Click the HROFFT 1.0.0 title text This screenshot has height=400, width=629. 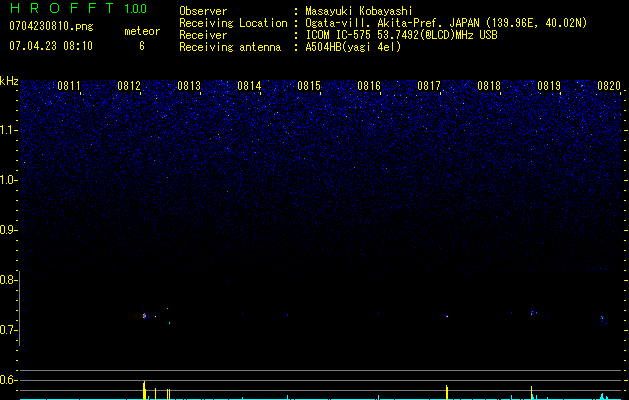point(78,8)
